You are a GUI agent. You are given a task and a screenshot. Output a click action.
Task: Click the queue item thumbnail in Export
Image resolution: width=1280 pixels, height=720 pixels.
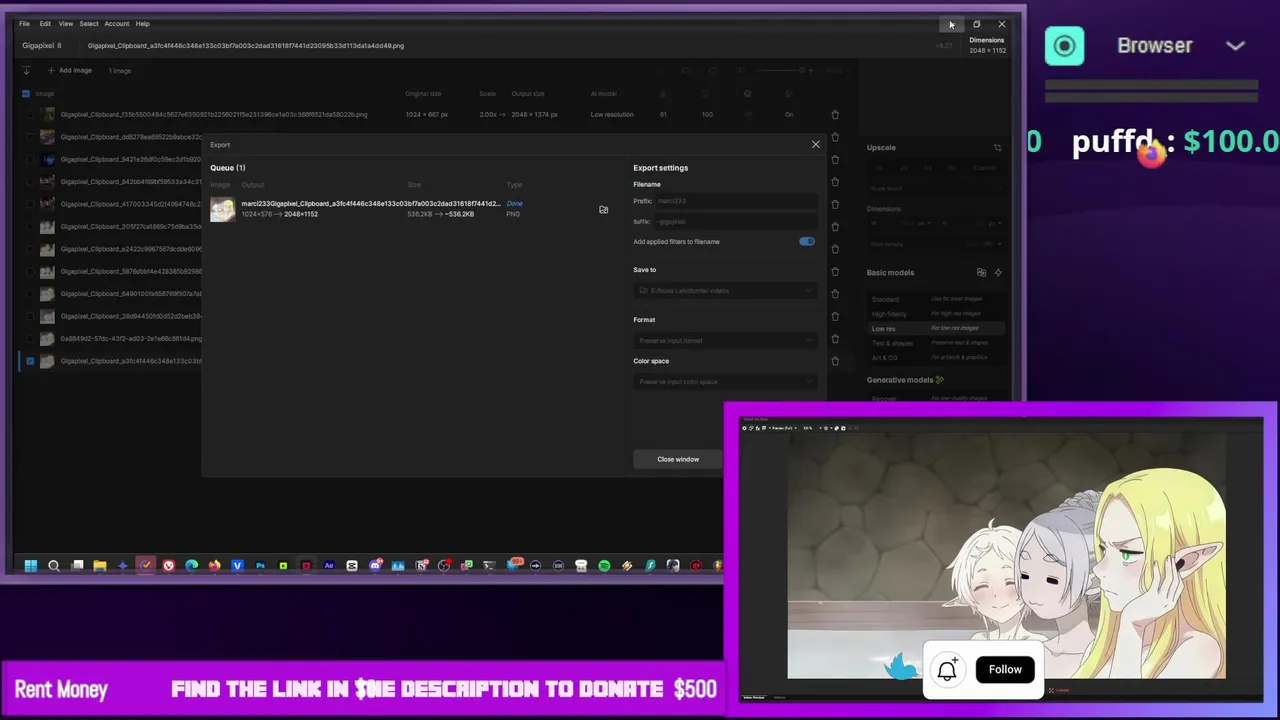tap(223, 209)
